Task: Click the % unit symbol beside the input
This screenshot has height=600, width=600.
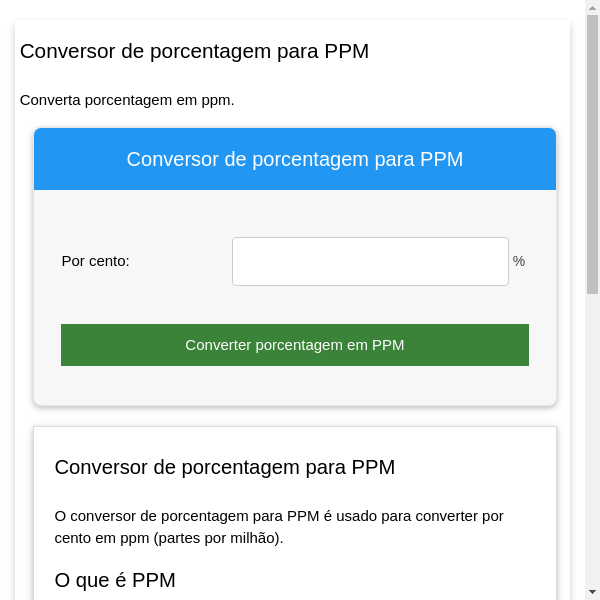Action: 519,261
